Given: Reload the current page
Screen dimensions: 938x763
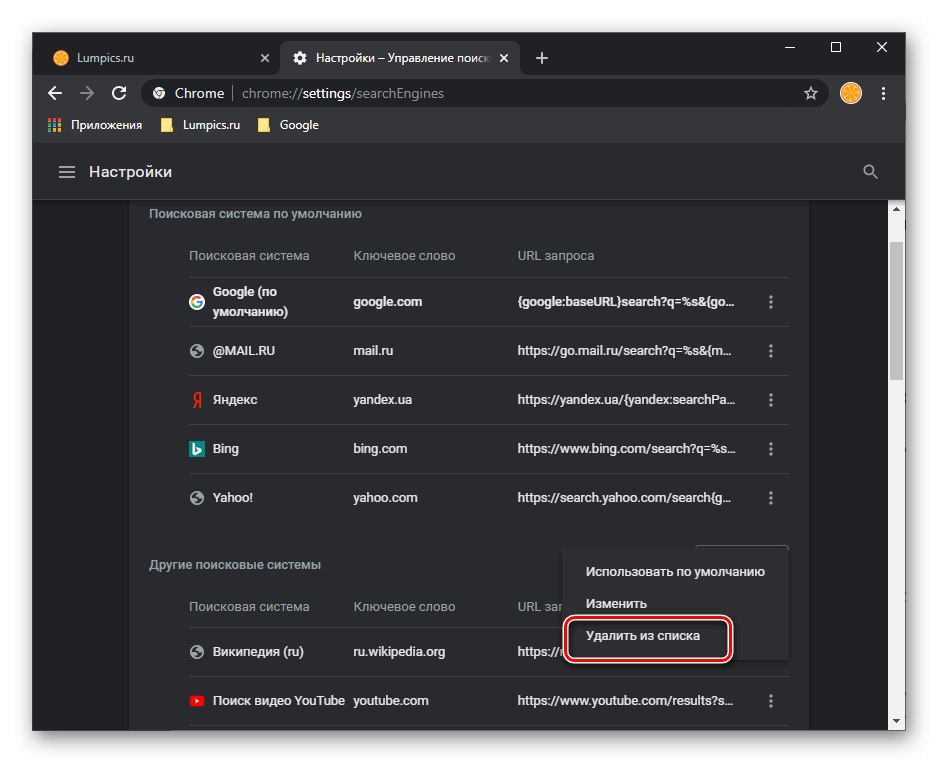Looking at the screenshot, I should click(x=119, y=93).
